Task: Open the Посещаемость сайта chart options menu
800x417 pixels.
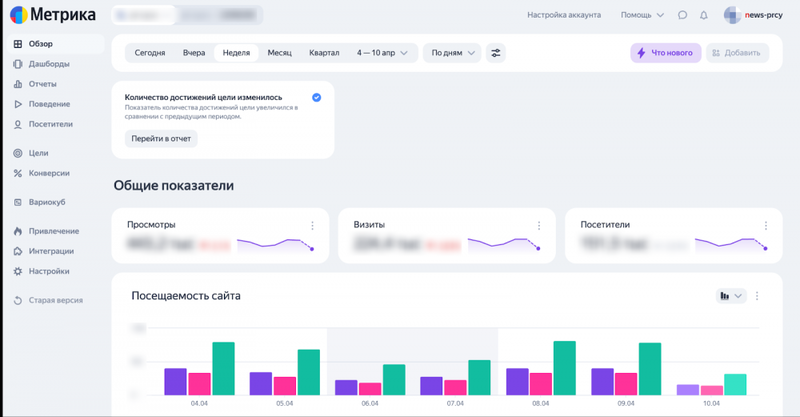Action: (757, 296)
